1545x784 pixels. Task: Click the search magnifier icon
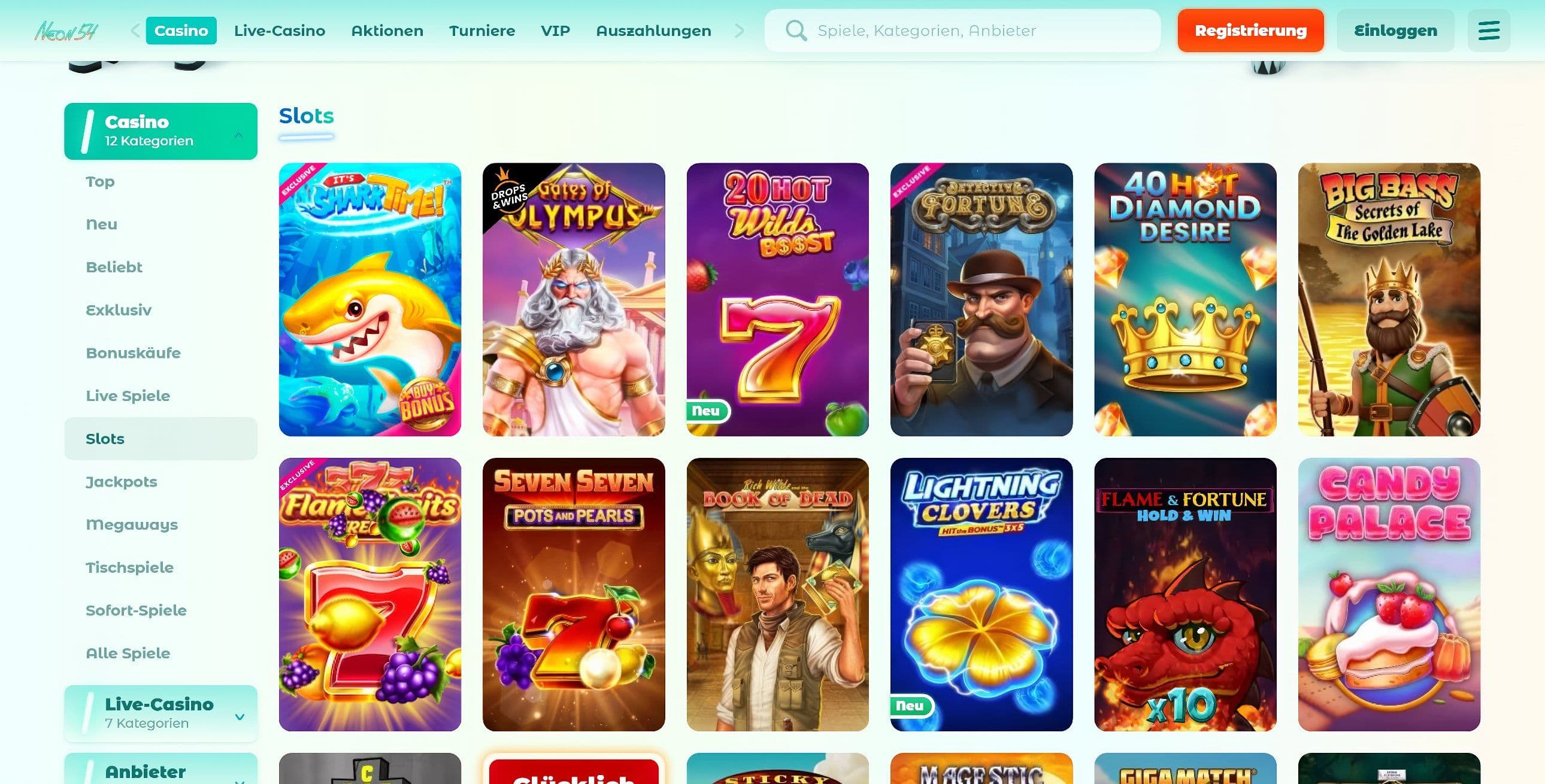[x=796, y=31]
